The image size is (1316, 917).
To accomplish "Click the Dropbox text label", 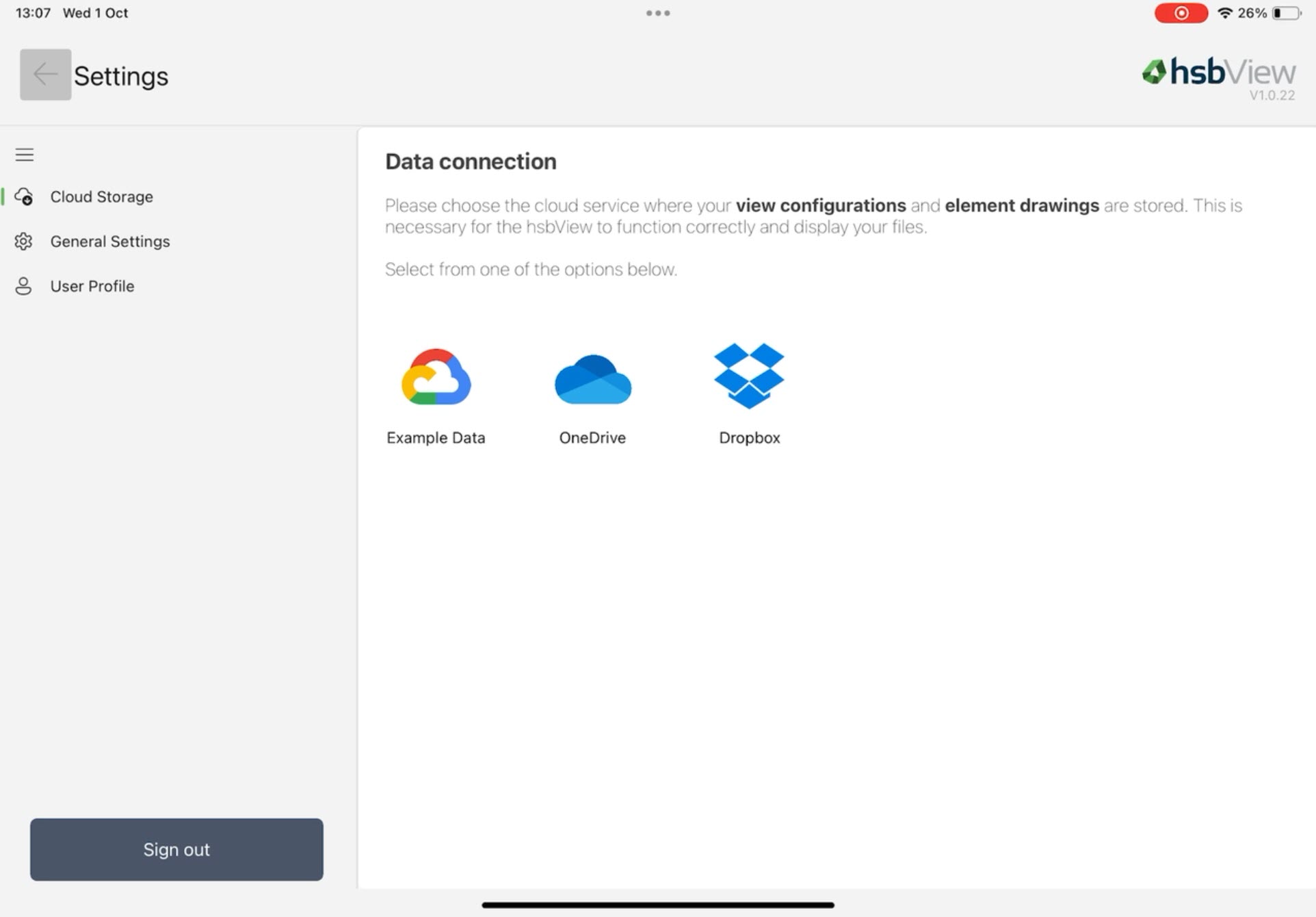I will [x=749, y=438].
